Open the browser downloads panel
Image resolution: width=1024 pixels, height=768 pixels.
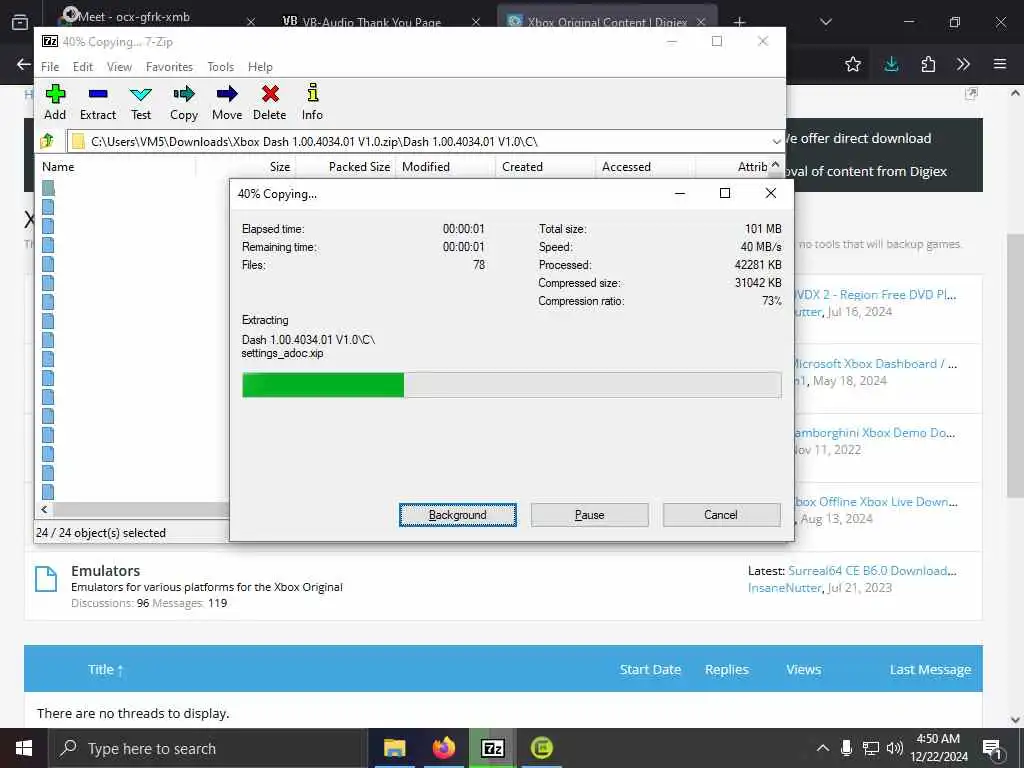[891, 64]
